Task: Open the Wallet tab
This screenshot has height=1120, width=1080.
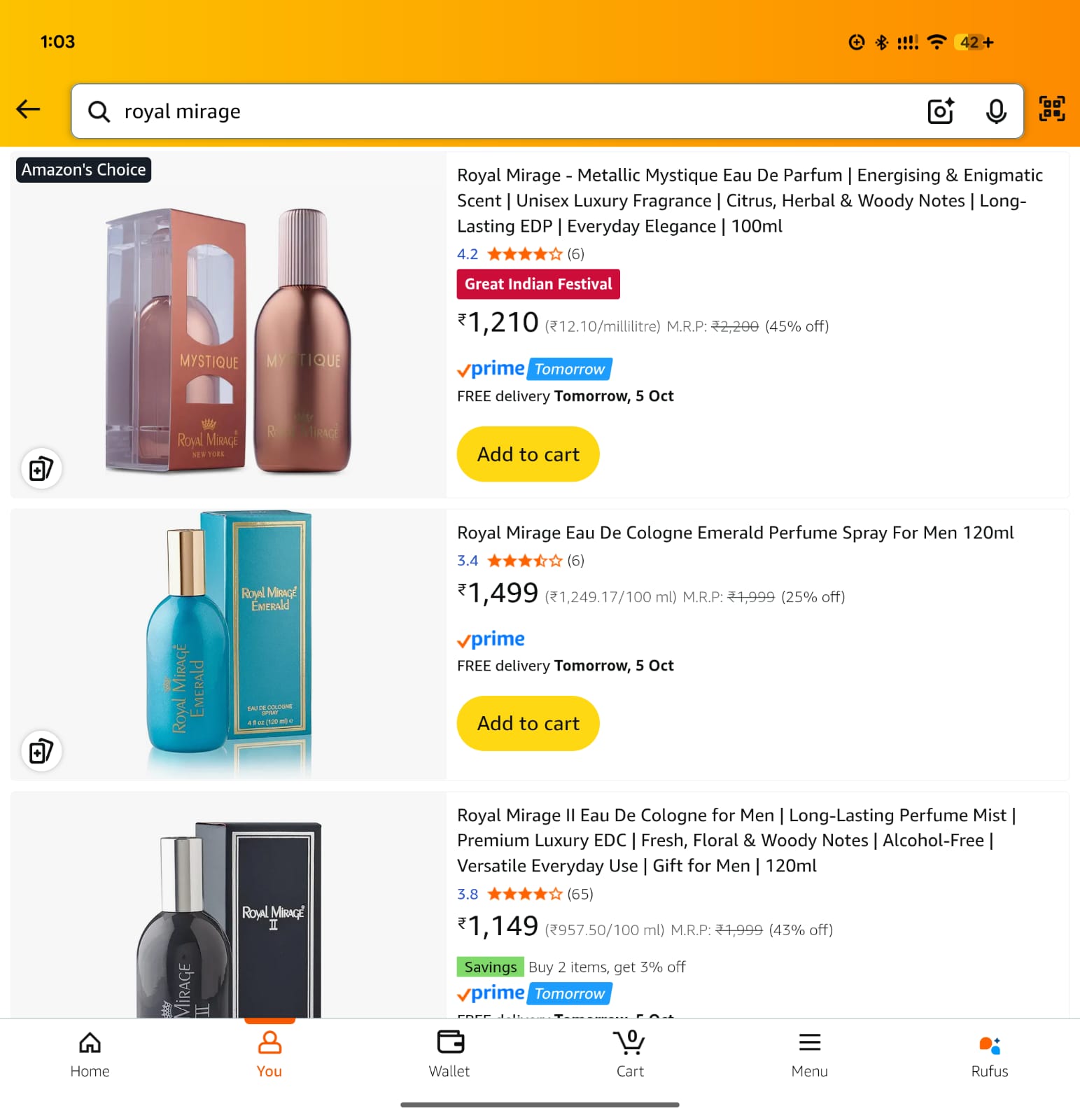Action: (449, 1055)
